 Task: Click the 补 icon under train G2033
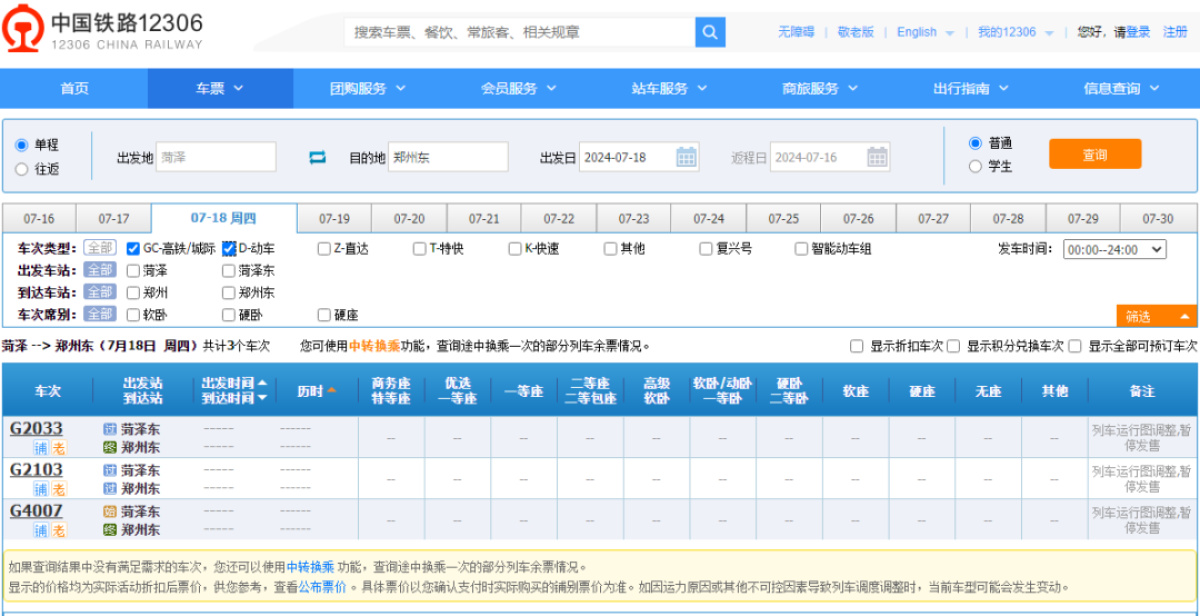point(41,449)
